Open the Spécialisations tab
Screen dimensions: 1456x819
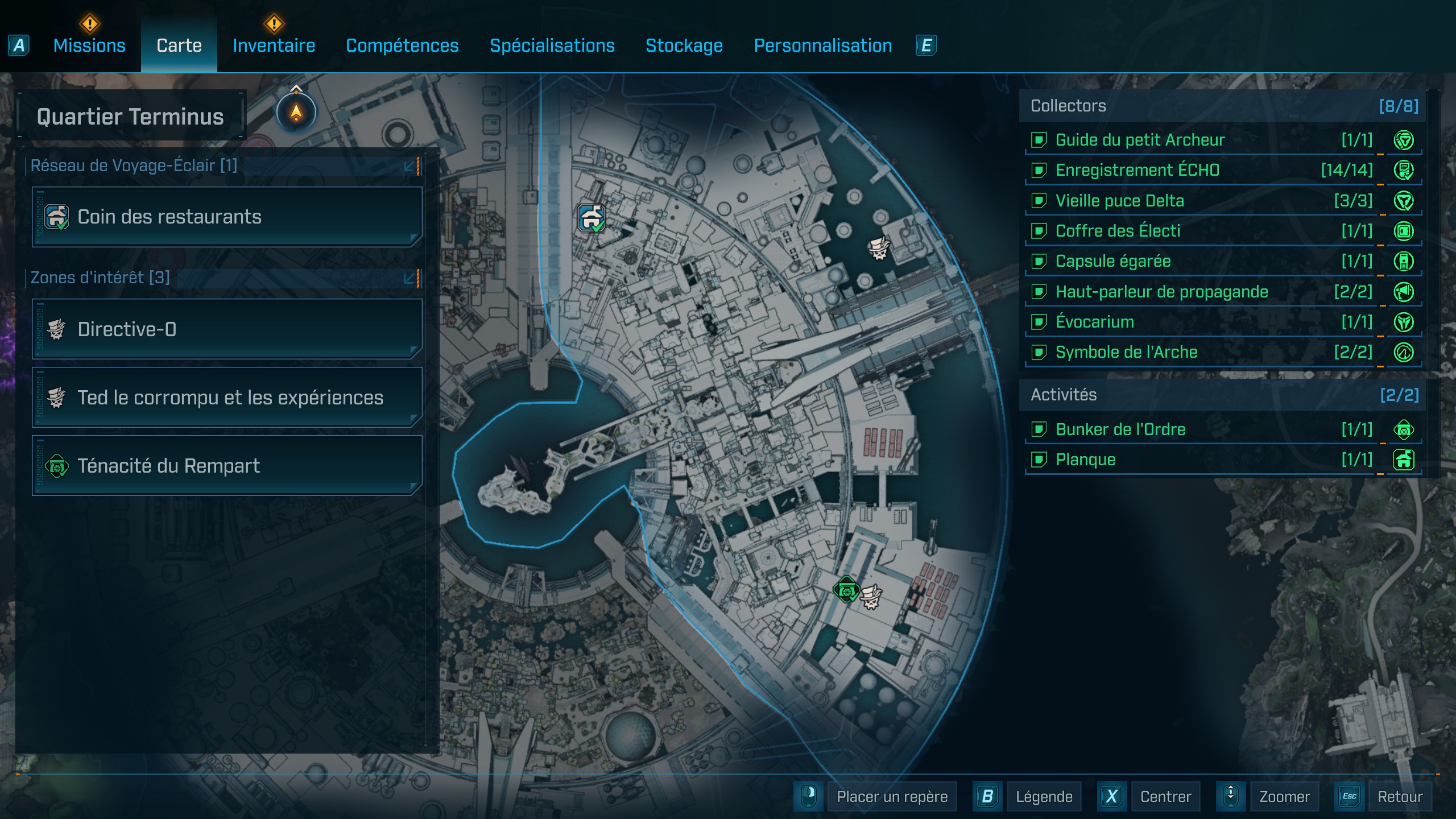tap(552, 45)
